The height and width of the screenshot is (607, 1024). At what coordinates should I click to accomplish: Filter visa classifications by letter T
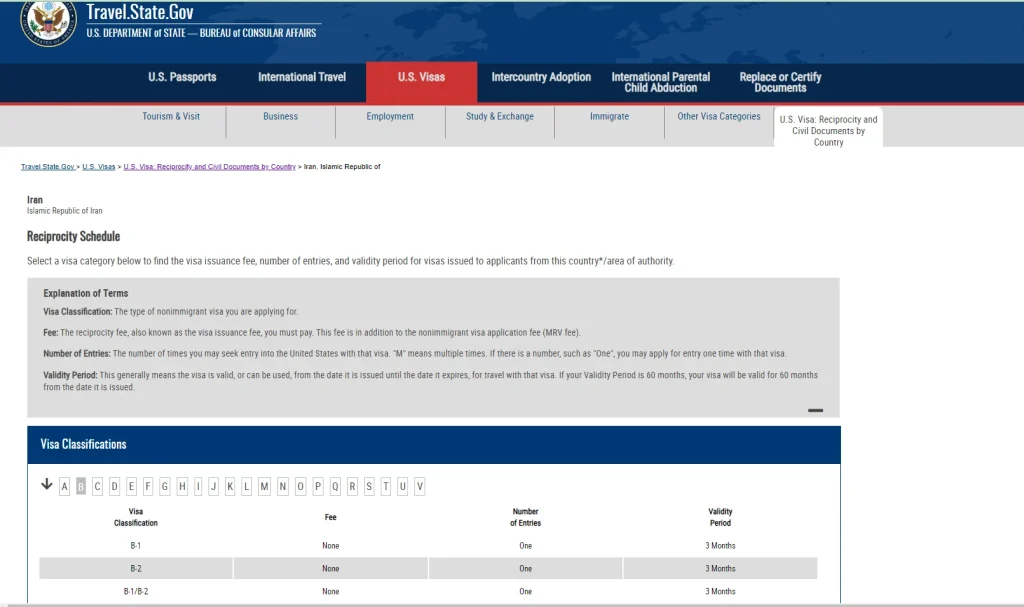[x=386, y=486]
